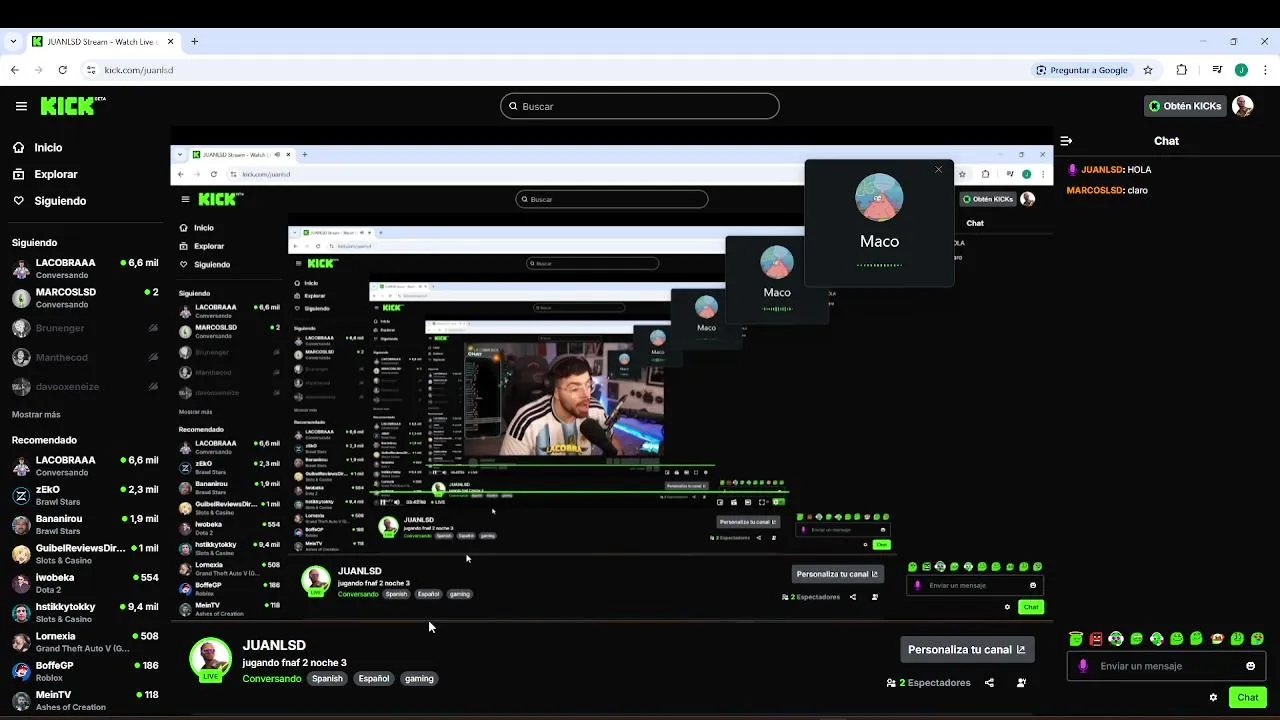Open chat settings gear icon
1280x720 pixels.
pos(1213,697)
